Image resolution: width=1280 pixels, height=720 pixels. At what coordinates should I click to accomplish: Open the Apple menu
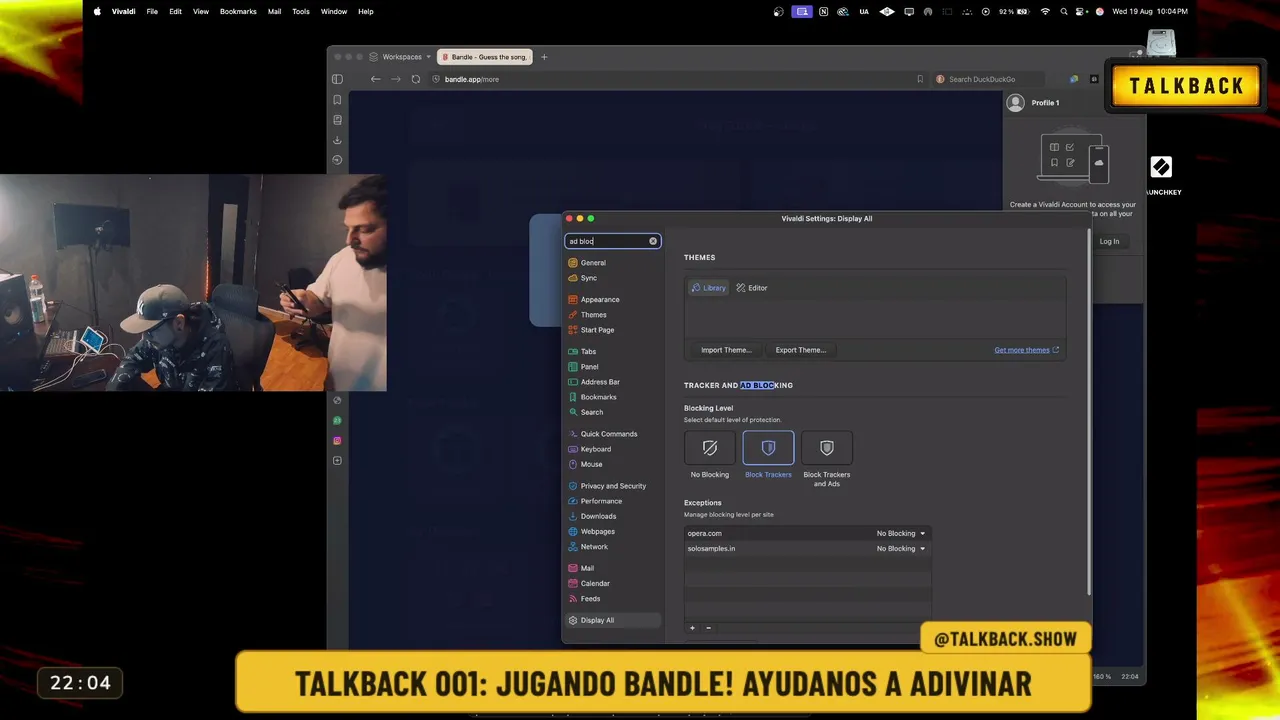point(97,11)
